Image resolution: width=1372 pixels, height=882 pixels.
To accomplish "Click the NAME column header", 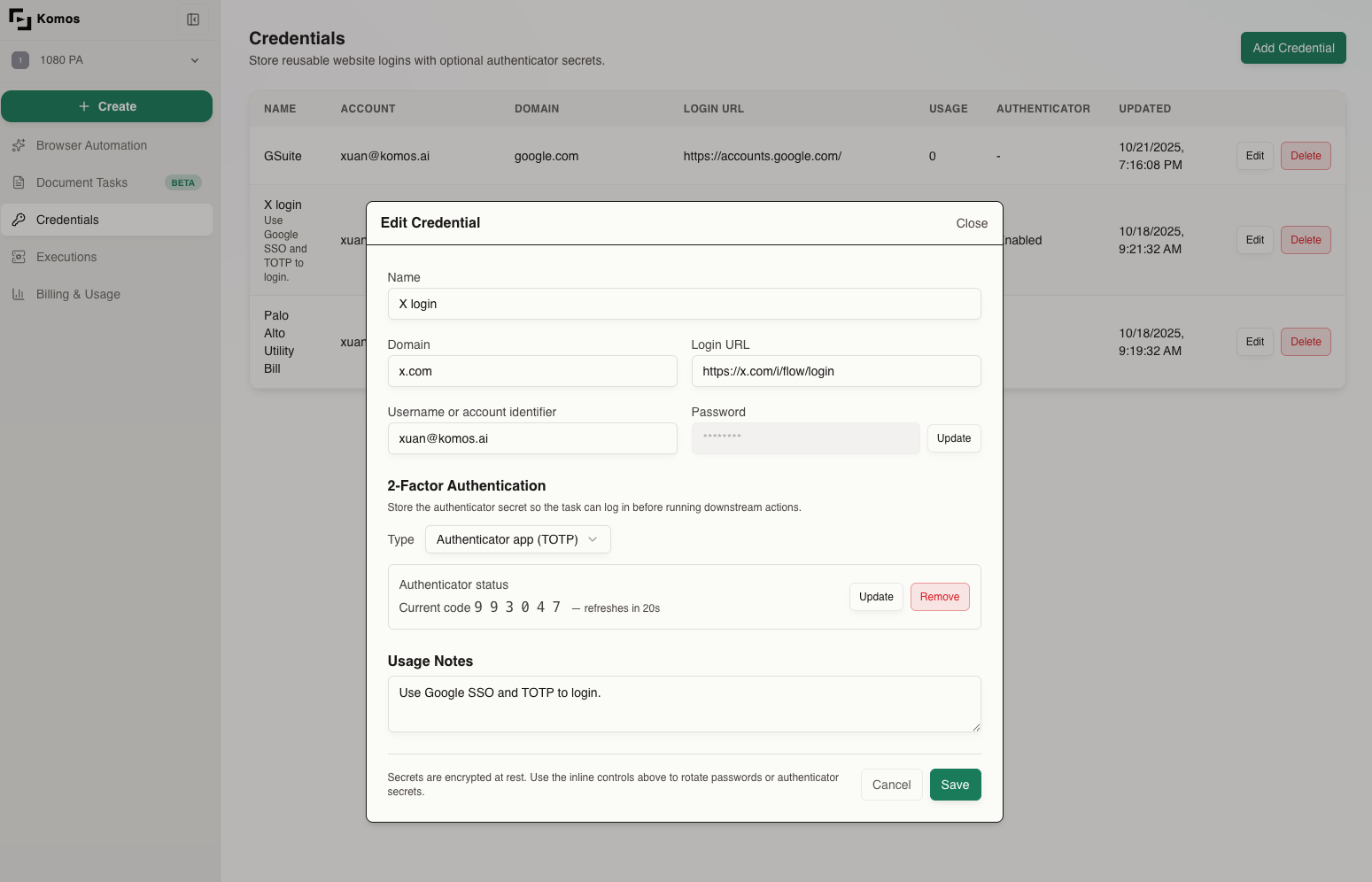I will point(280,109).
